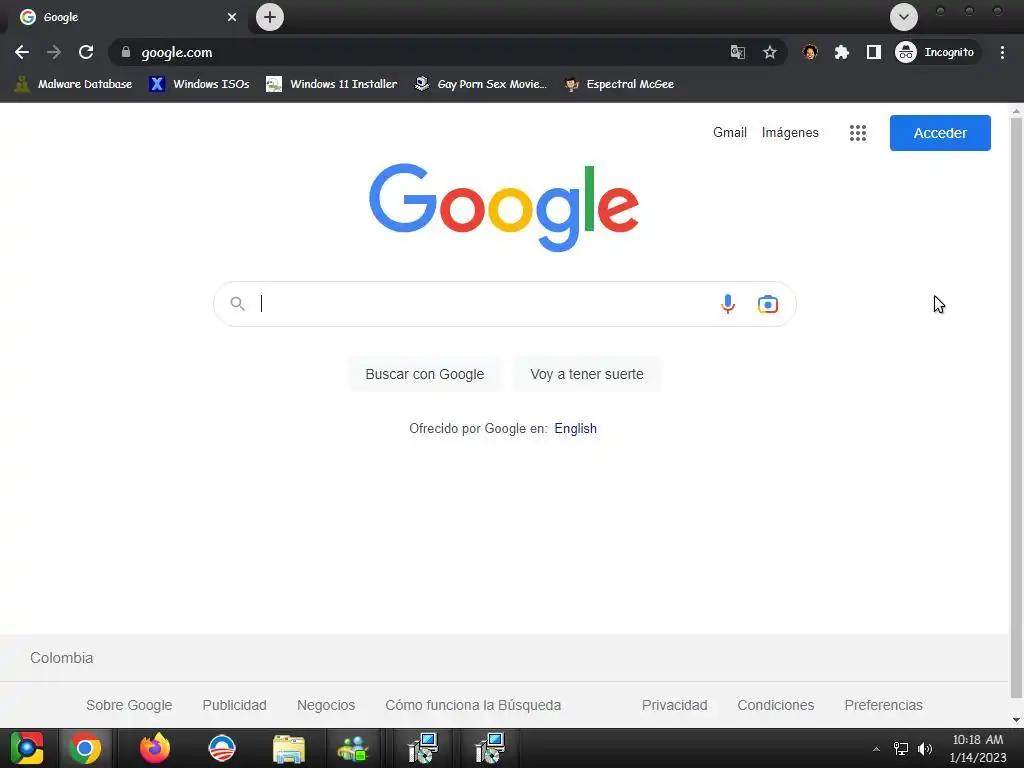Reload the Google page
Viewport: 1024px width, 768px height.
click(x=86, y=52)
